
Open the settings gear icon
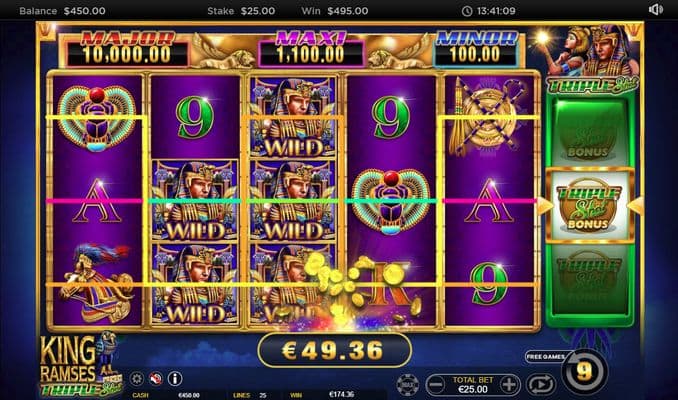coord(137,379)
